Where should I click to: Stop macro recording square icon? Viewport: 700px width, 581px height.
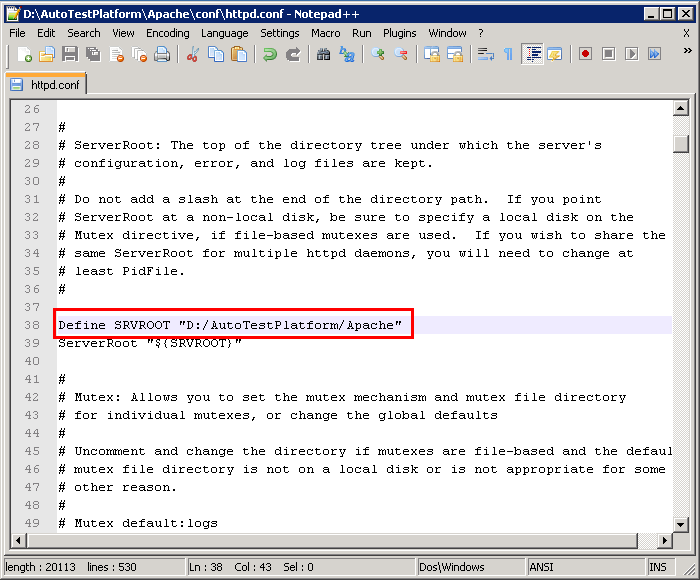[608, 54]
